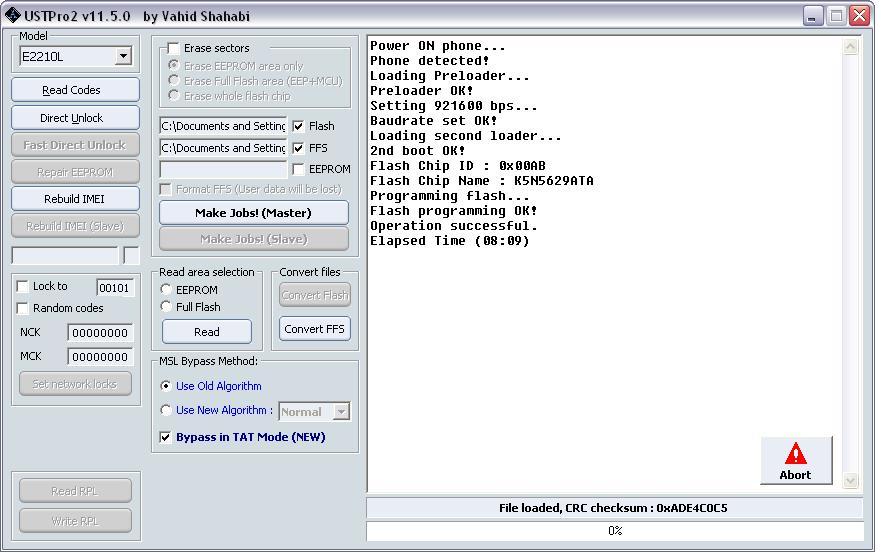Screen dimensions: 877x552
Task: Click the 0% progress bar
Action: point(615,531)
